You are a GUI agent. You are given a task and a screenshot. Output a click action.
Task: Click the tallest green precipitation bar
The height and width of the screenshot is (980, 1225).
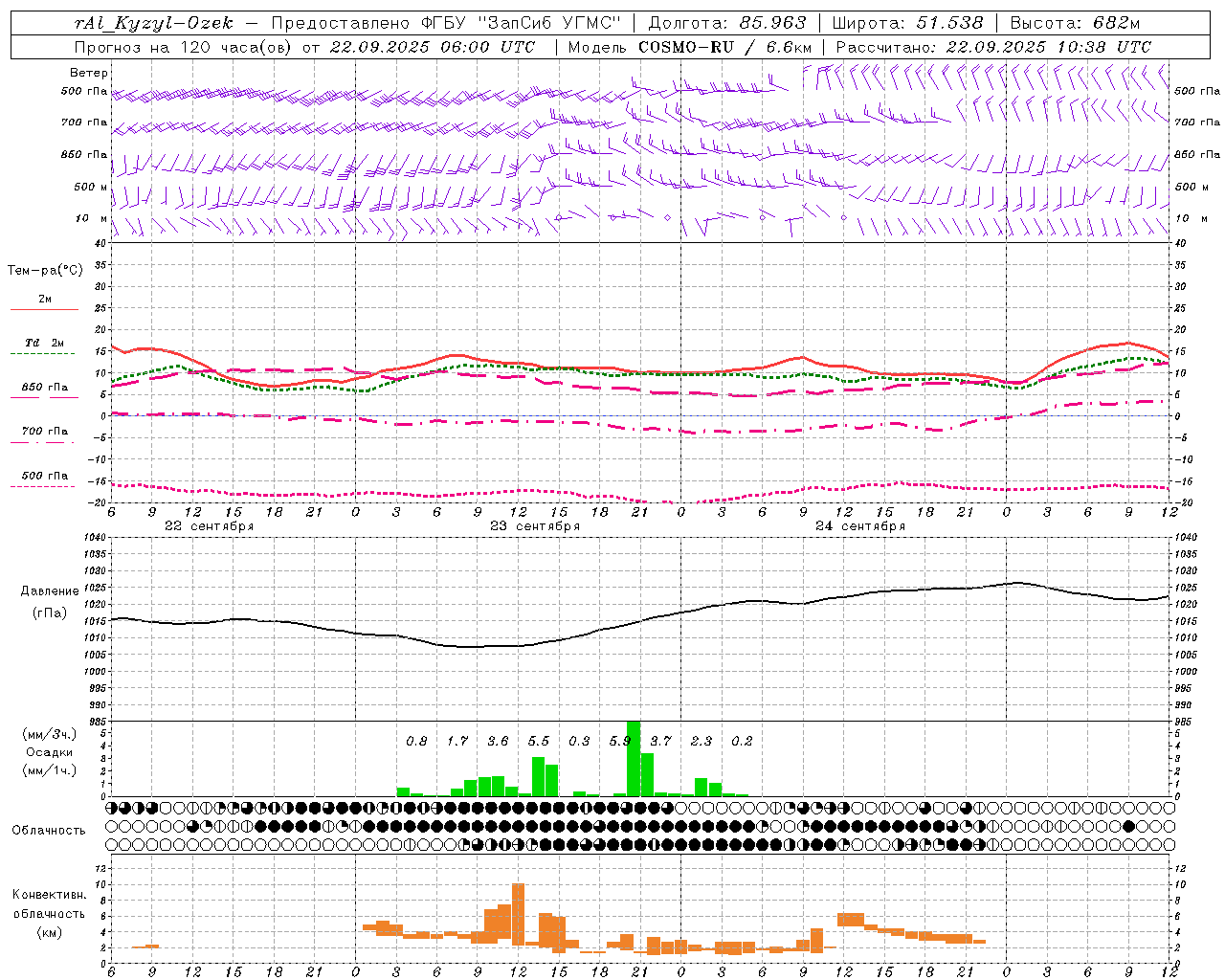pyautogui.click(x=634, y=758)
